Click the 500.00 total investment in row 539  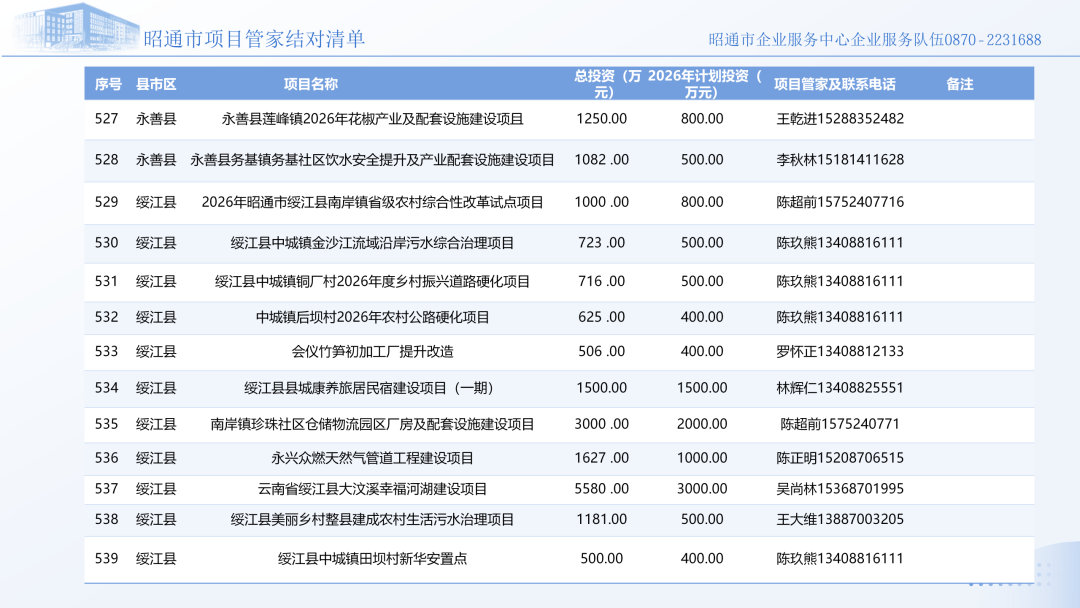(602, 559)
